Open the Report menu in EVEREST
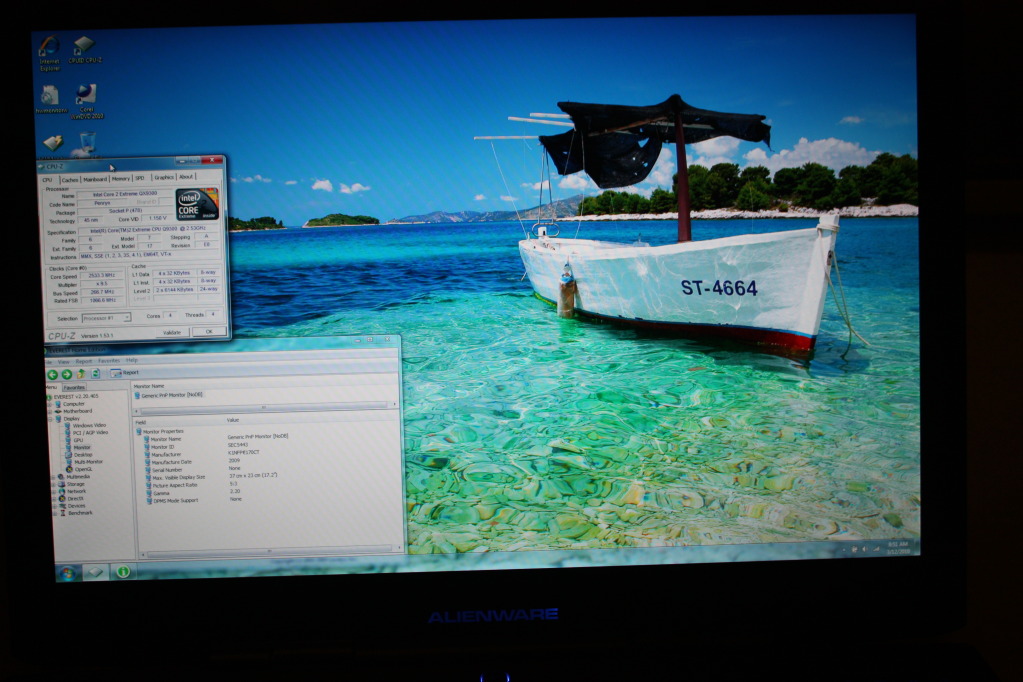Image resolution: width=1023 pixels, height=682 pixels. (x=84, y=361)
